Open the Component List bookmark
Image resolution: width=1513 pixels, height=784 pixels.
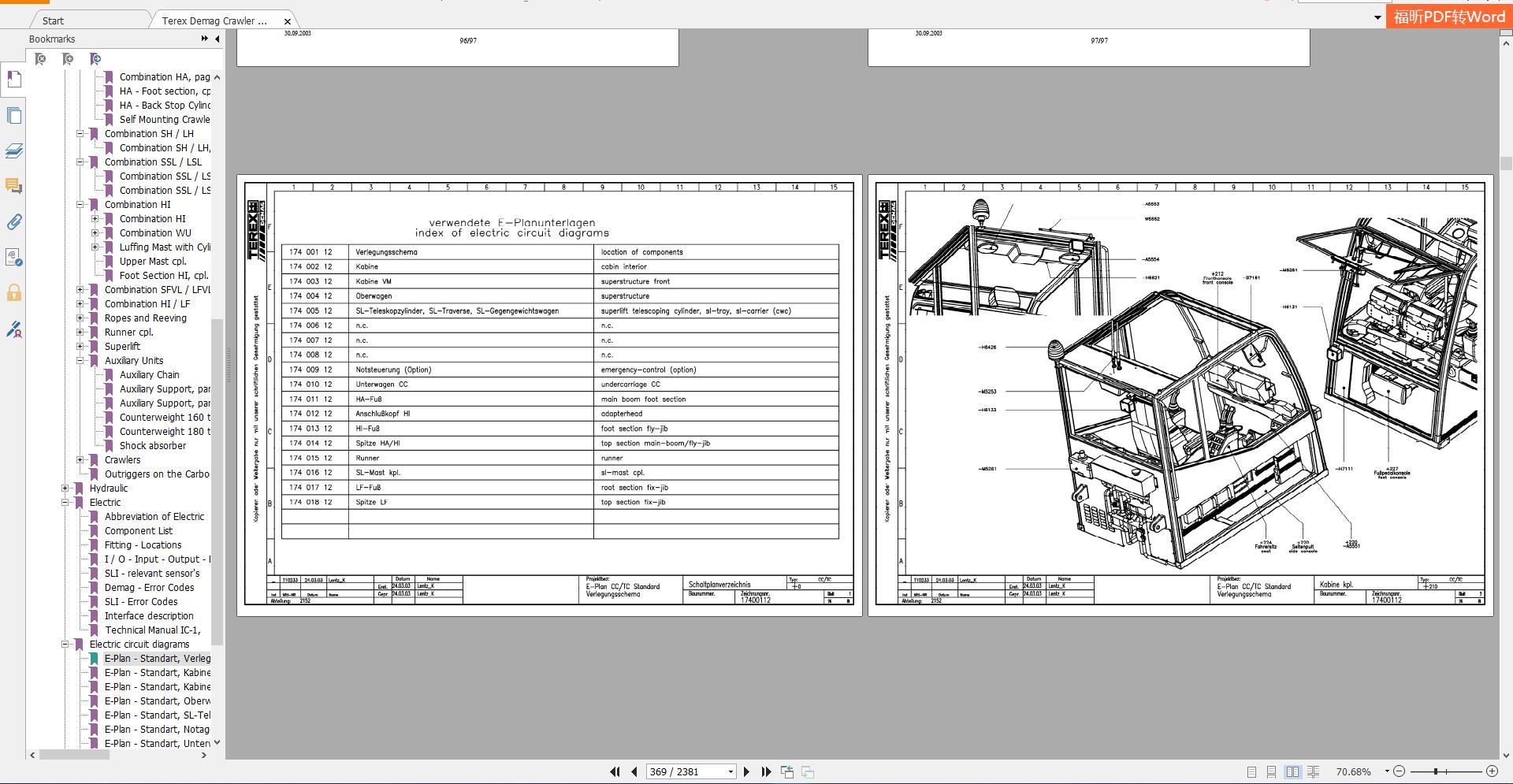click(x=139, y=531)
